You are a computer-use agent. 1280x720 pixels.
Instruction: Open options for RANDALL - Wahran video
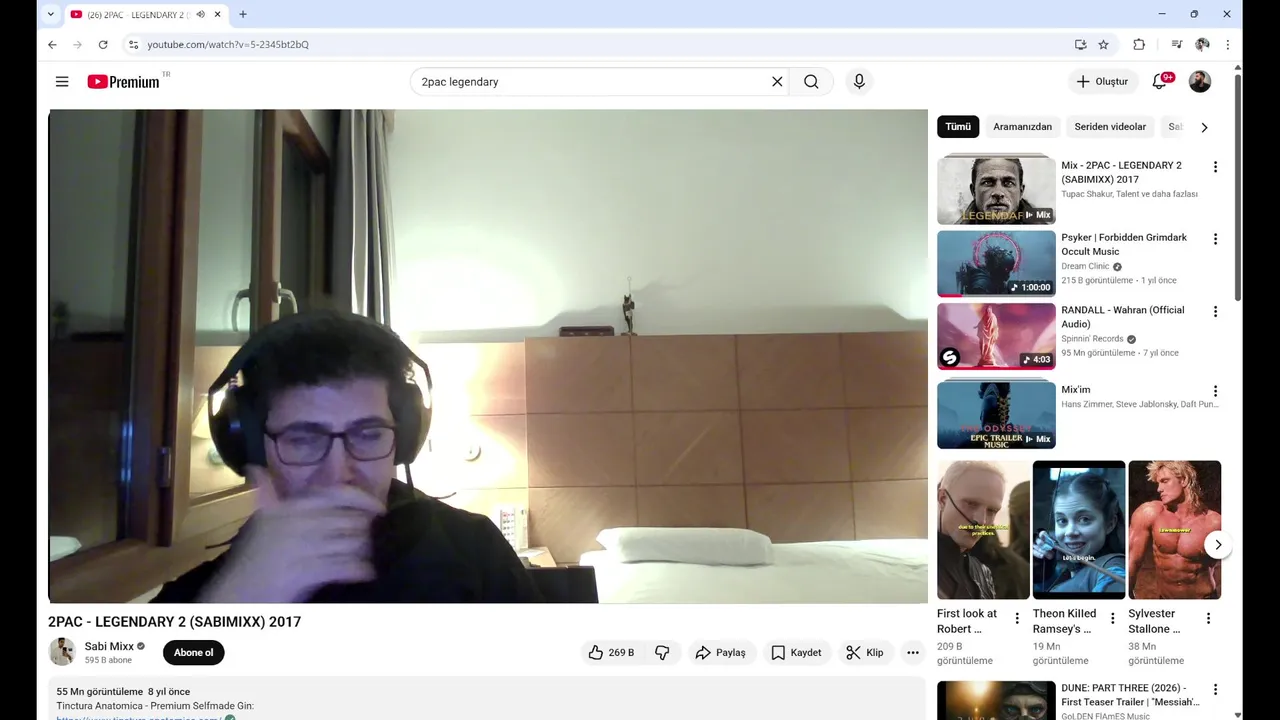1215,312
